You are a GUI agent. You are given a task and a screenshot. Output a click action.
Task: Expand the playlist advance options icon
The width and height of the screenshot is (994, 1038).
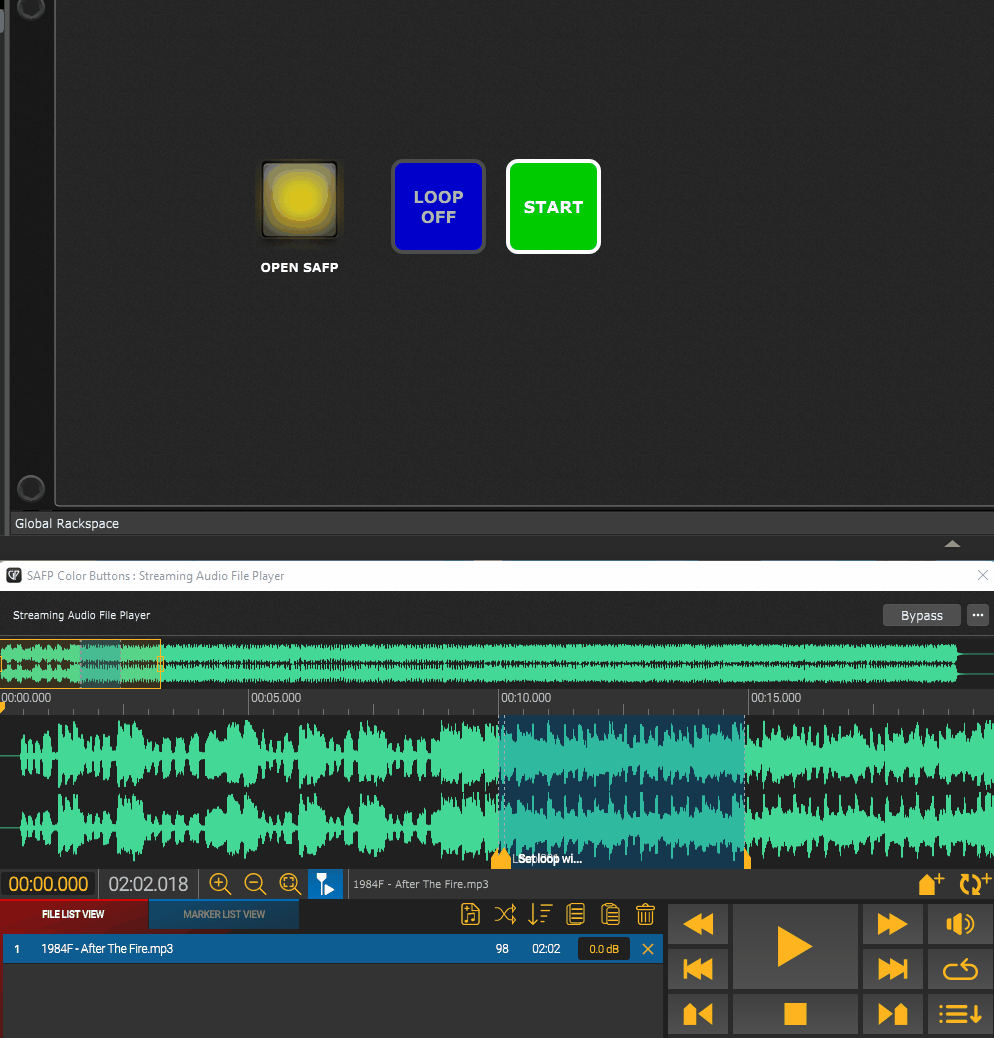(x=959, y=1013)
